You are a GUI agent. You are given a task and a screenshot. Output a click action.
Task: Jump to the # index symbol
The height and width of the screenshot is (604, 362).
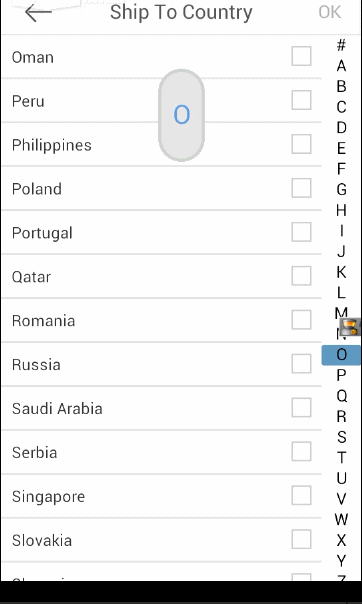pos(341,45)
